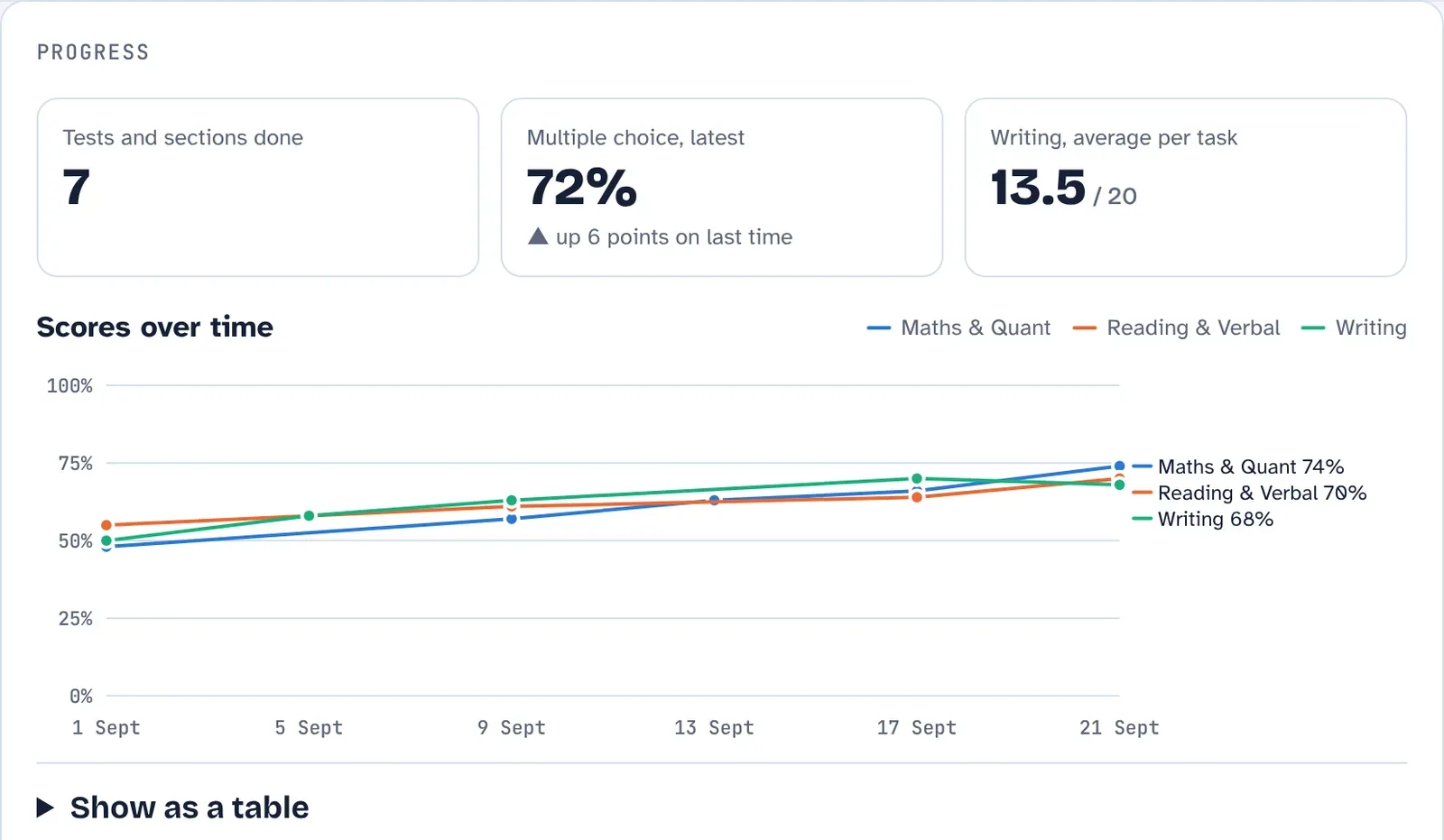Image resolution: width=1444 pixels, height=840 pixels.
Task: Click the Writing legend entry at top
Action: click(1354, 328)
